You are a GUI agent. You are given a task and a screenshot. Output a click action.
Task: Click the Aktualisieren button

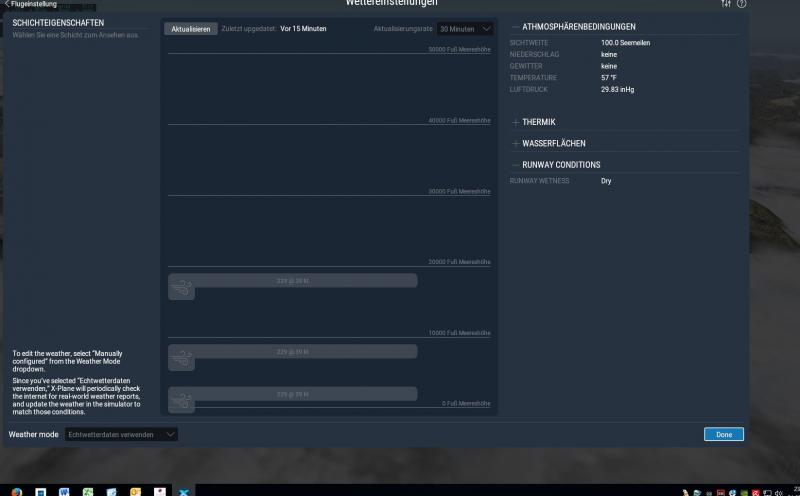(x=190, y=29)
